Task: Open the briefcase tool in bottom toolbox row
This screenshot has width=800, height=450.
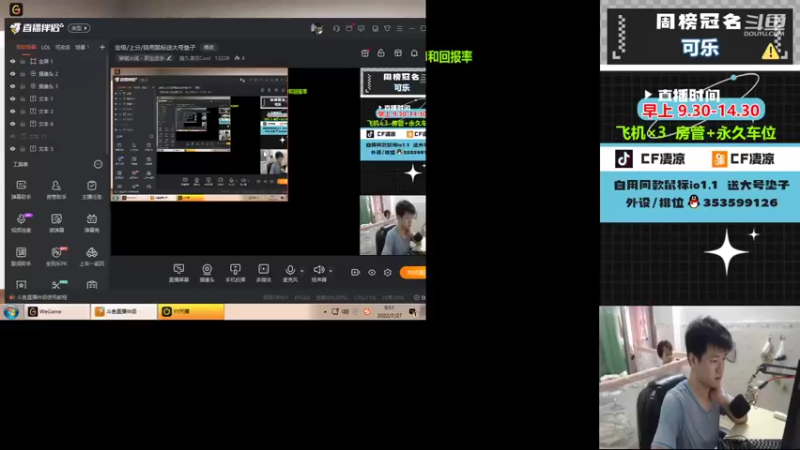Action: click(92, 285)
